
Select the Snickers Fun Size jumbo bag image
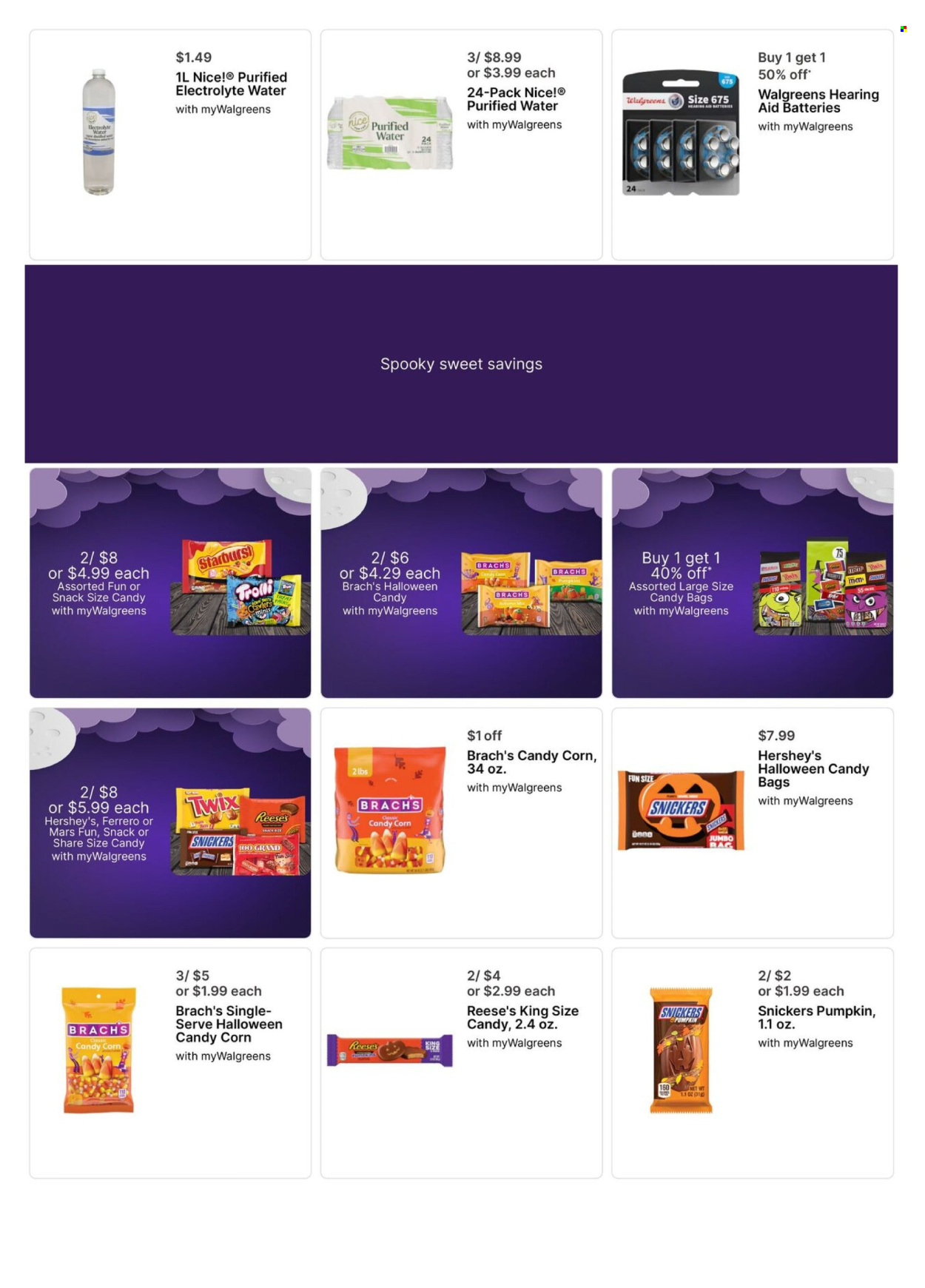point(681,811)
